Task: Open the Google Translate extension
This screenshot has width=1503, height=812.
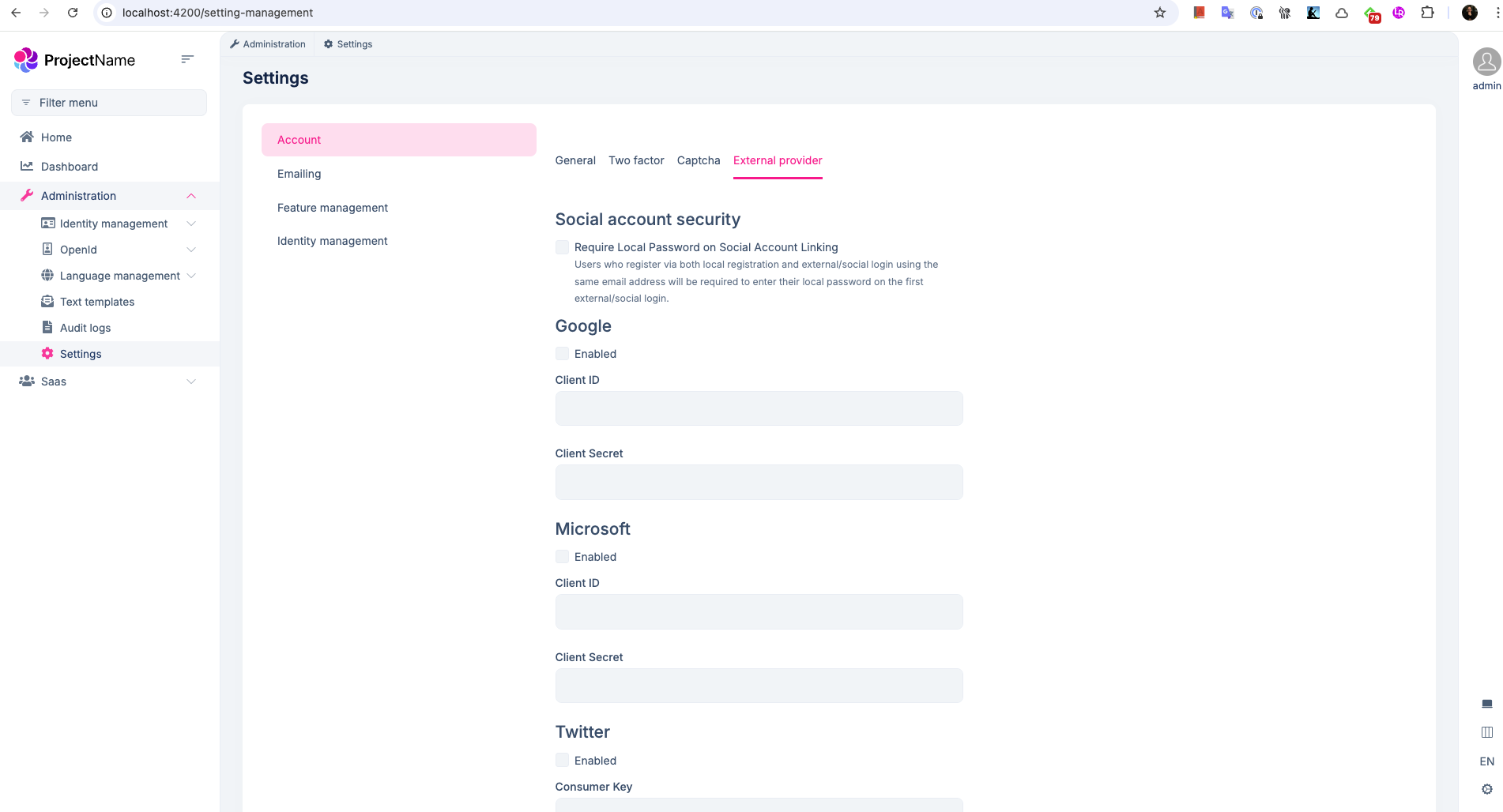Action: [x=1227, y=13]
